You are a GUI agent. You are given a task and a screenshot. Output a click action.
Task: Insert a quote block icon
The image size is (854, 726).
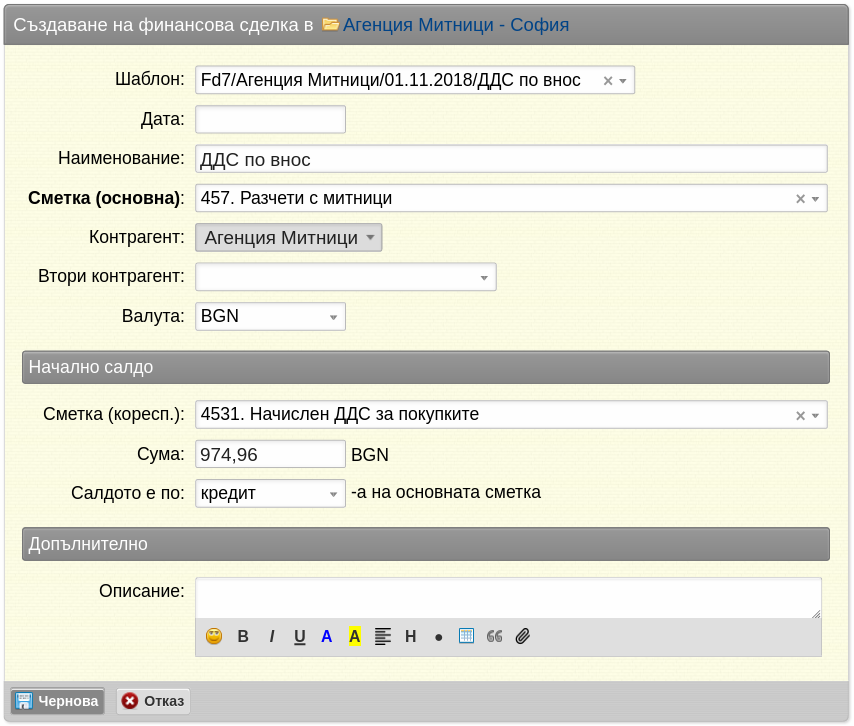point(495,636)
